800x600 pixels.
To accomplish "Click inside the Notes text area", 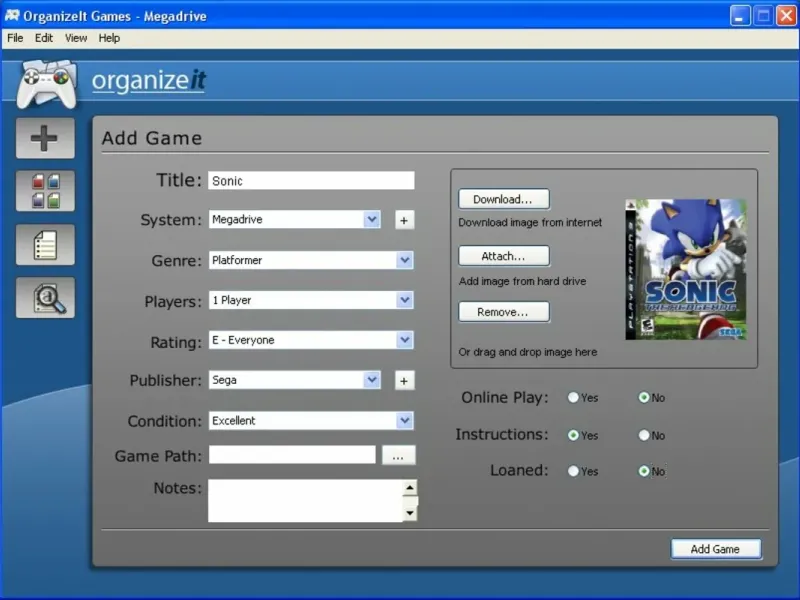I will [305, 501].
